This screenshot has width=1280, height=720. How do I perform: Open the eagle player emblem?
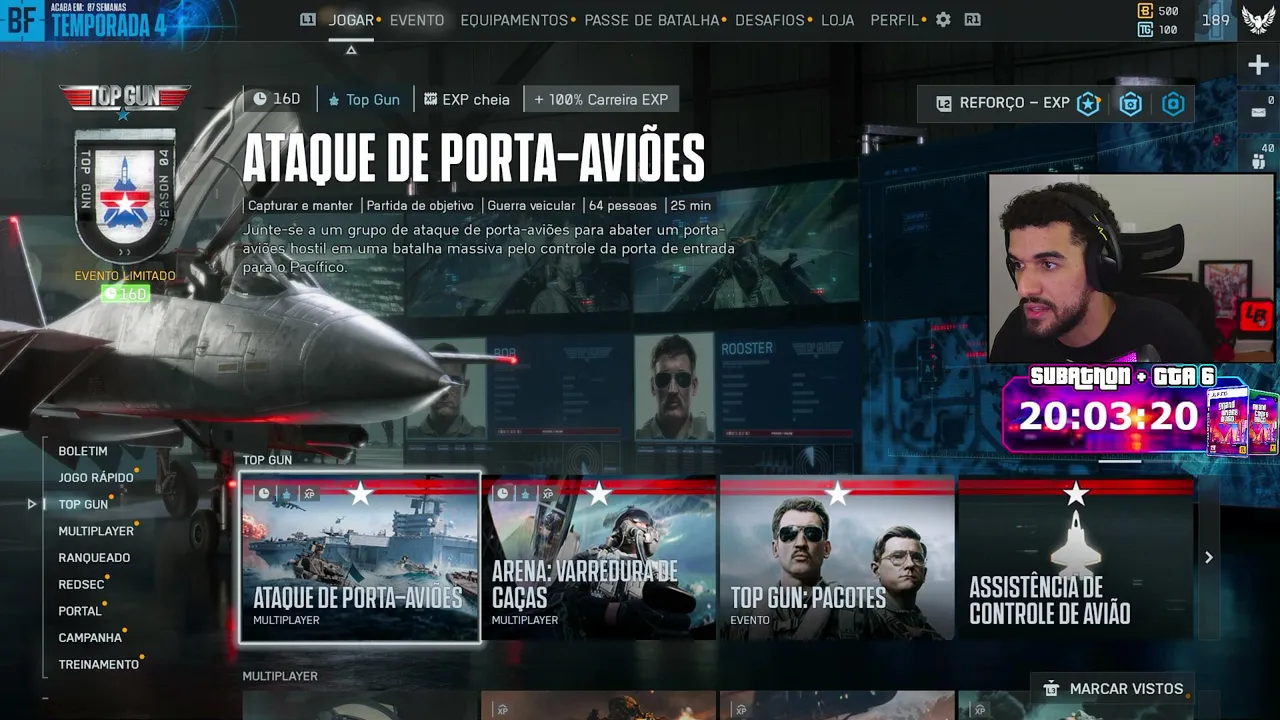point(1258,20)
